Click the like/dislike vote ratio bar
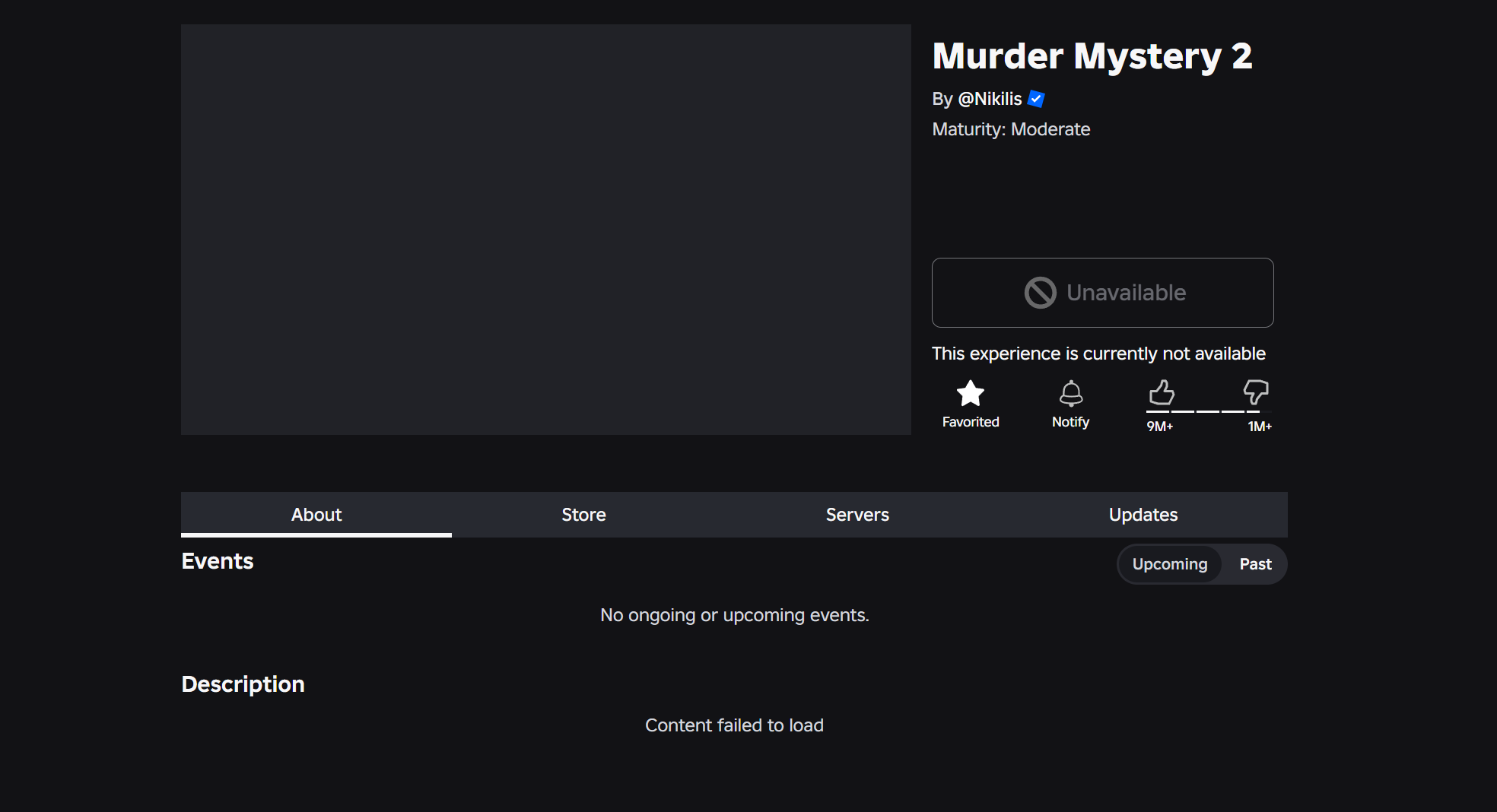This screenshot has width=1497, height=812. coord(1208,411)
